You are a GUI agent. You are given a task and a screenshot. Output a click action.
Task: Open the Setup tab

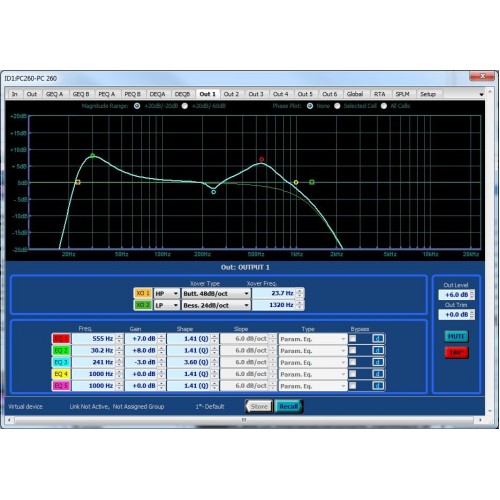coord(428,94)
